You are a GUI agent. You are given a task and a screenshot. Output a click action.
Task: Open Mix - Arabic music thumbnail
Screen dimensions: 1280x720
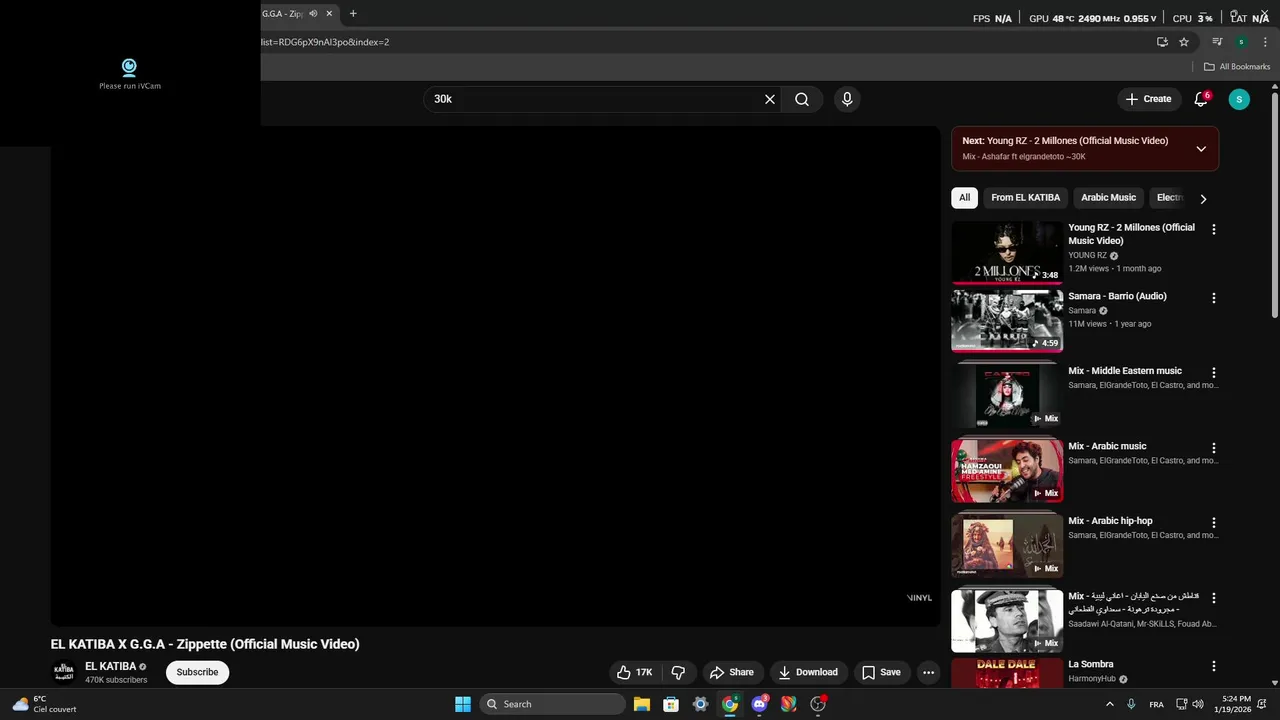[x=1007, y=471]
